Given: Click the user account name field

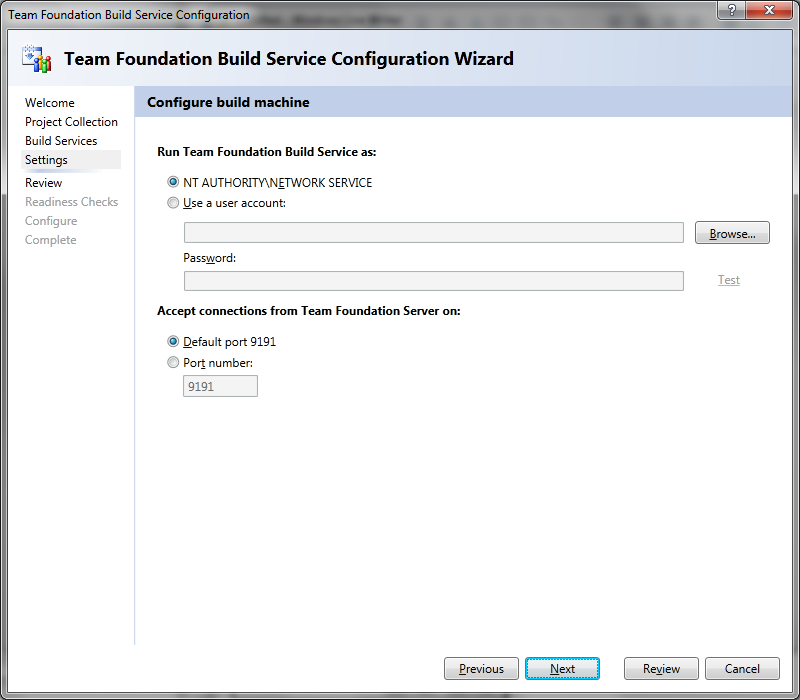Looking at the screenshot, I should pos(434,233).
